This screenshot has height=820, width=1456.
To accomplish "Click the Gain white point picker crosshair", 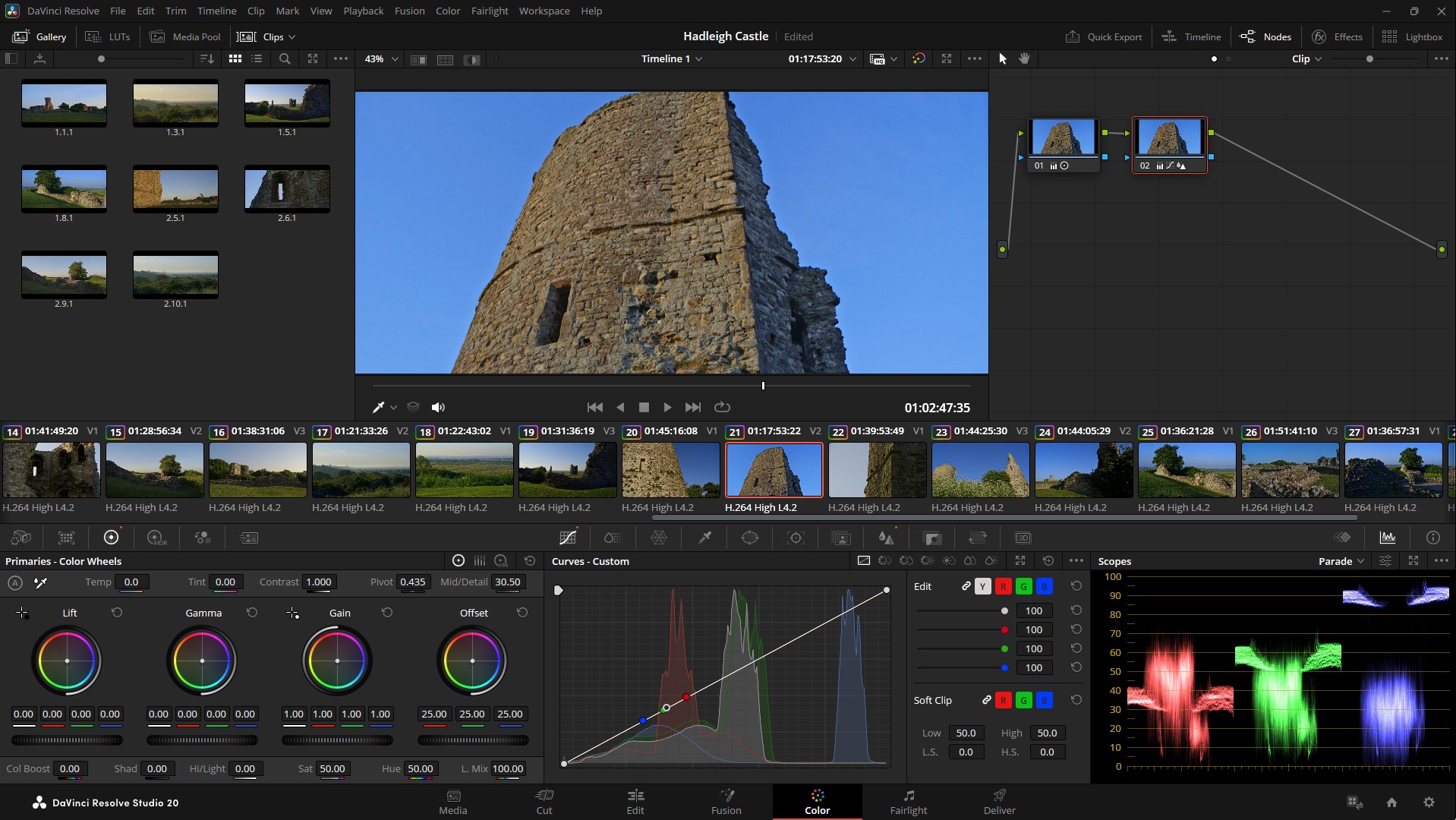I will (x=292, y=613).
